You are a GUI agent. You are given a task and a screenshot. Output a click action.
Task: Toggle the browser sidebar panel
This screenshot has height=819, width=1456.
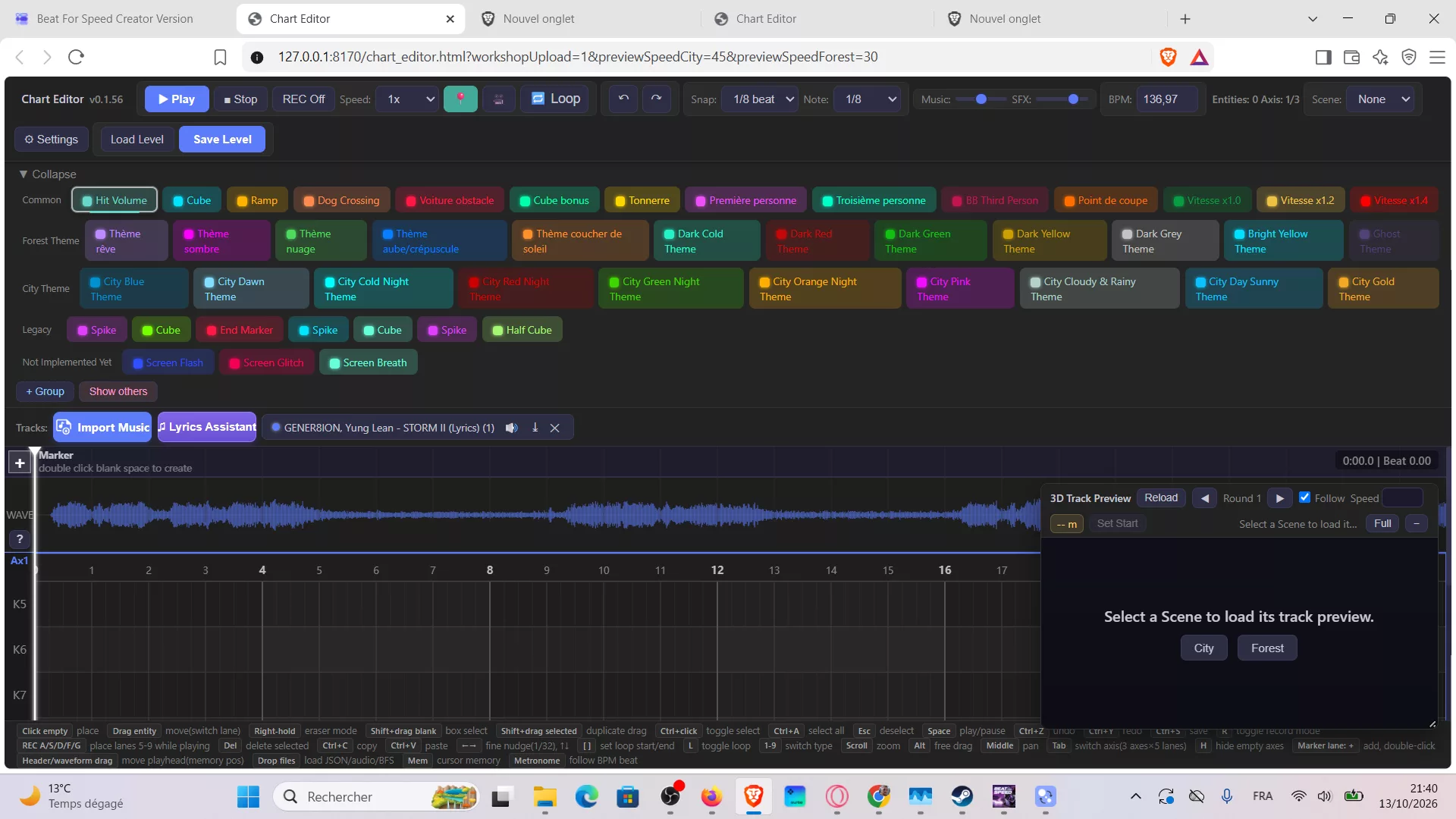click(1323, 57)
